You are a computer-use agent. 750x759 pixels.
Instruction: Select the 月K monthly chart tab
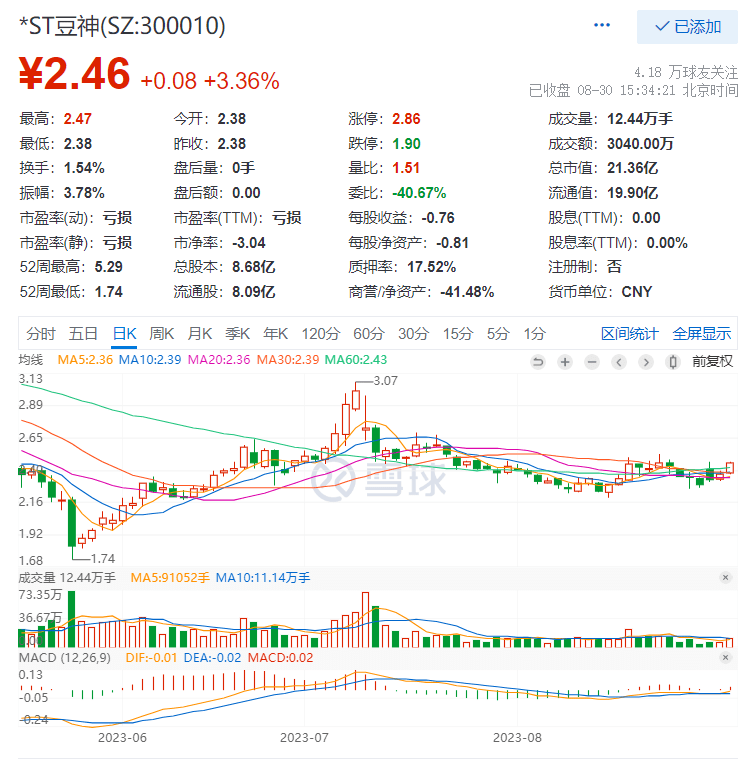[200, 333]
